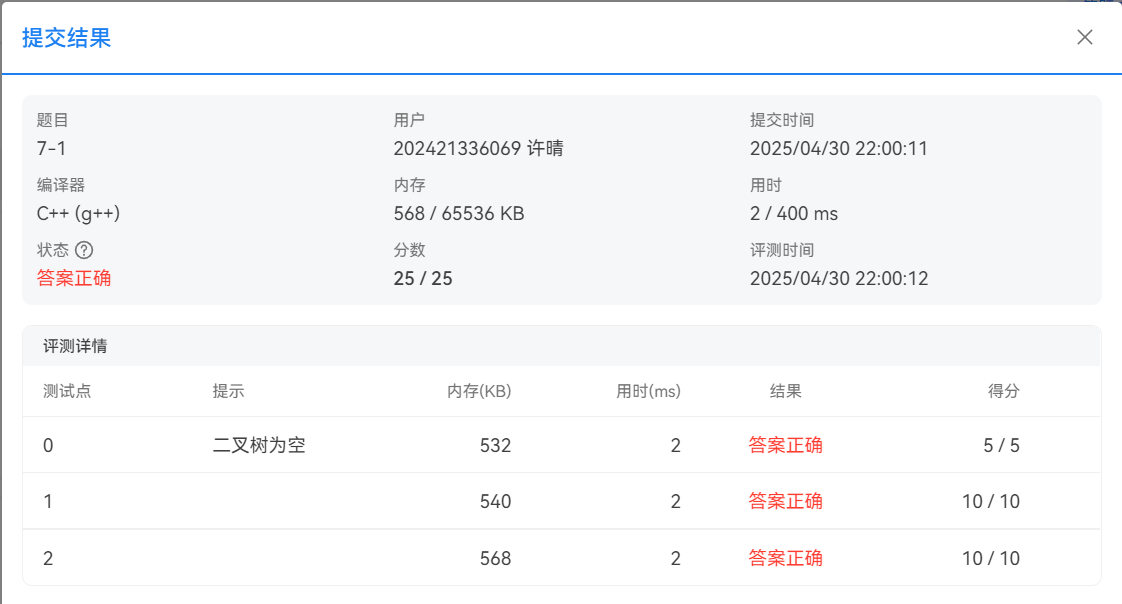Click the score value 25 / 25

coord(423,278)
